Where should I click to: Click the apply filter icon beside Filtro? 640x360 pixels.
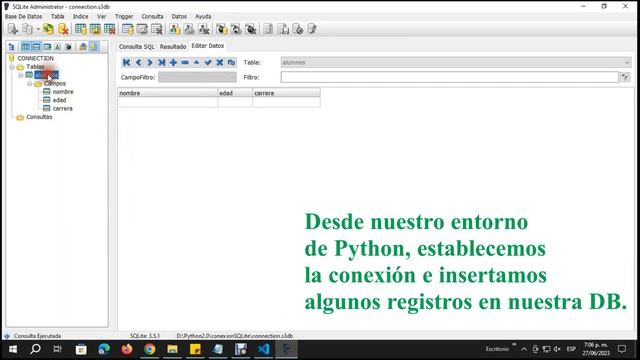tap(625, 77)
